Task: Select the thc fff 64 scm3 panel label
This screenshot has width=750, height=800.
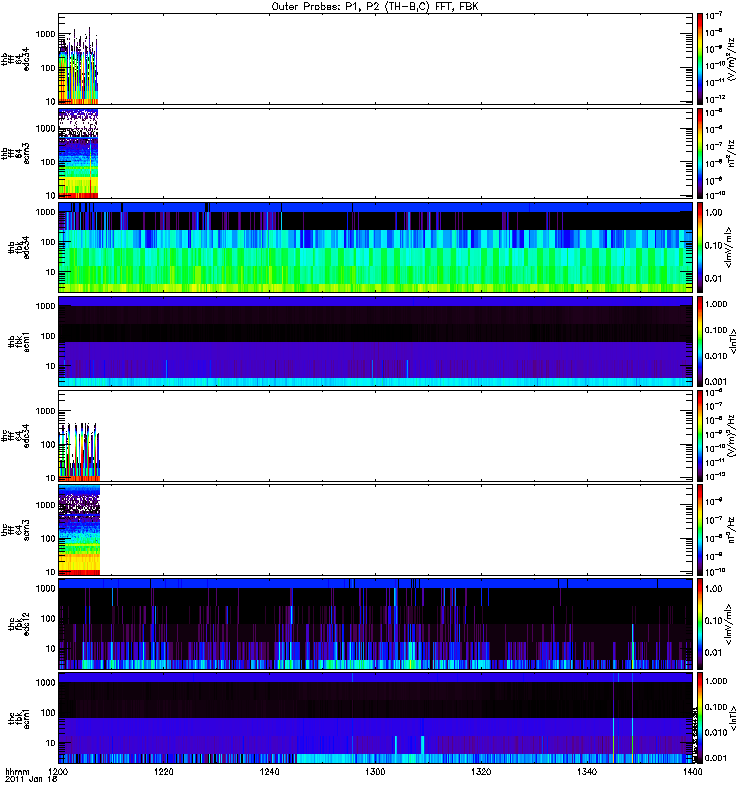Action: 16,530
